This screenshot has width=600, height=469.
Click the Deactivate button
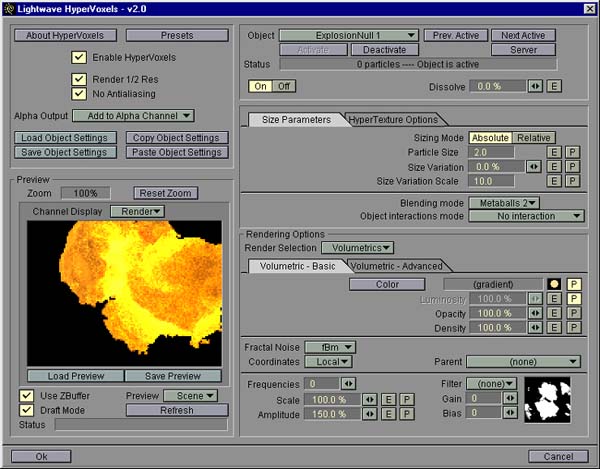[385, 50]
